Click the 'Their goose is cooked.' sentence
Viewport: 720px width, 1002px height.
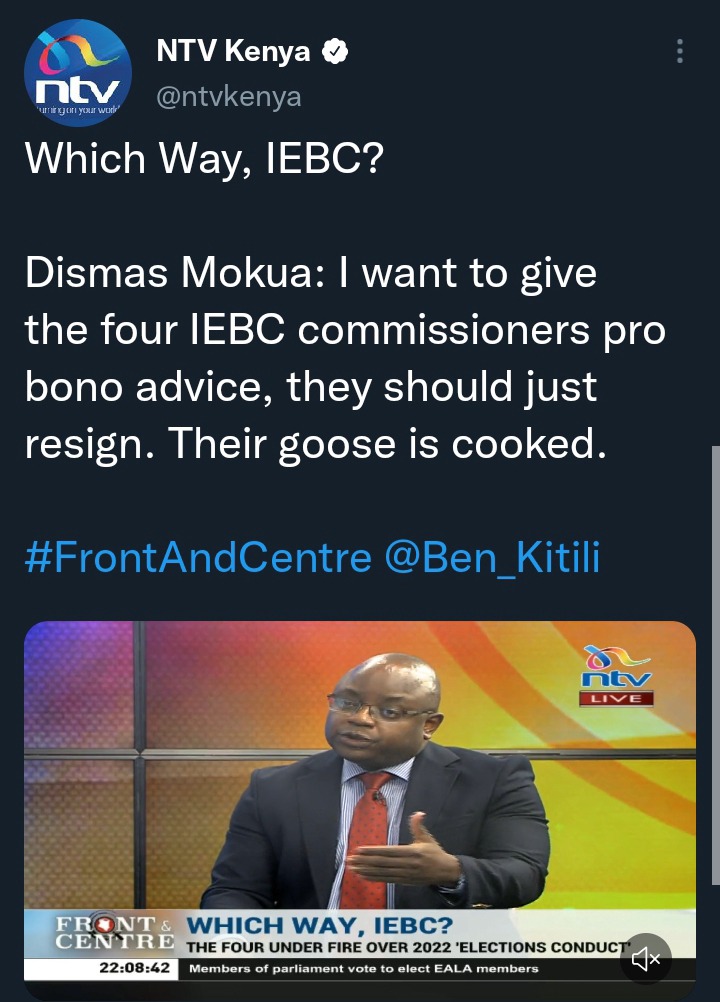(387, 443)
